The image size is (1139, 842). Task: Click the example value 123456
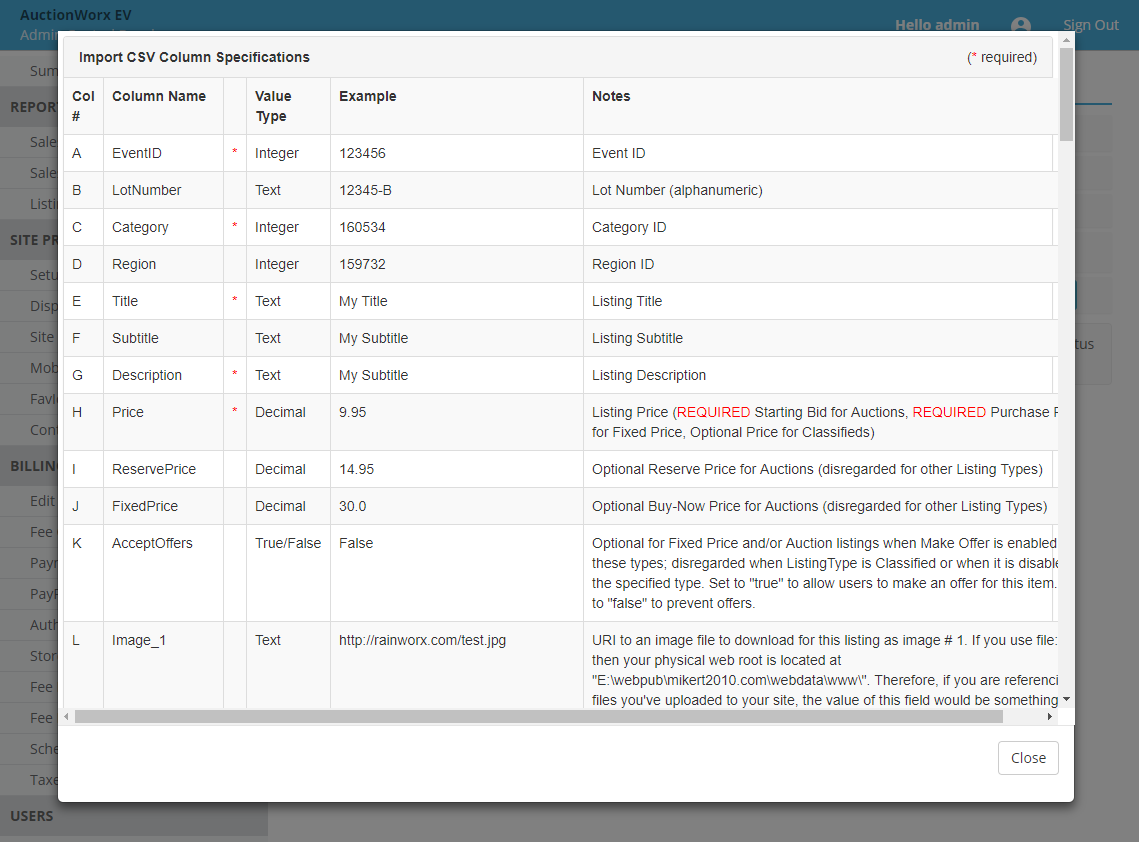[362, 153]
